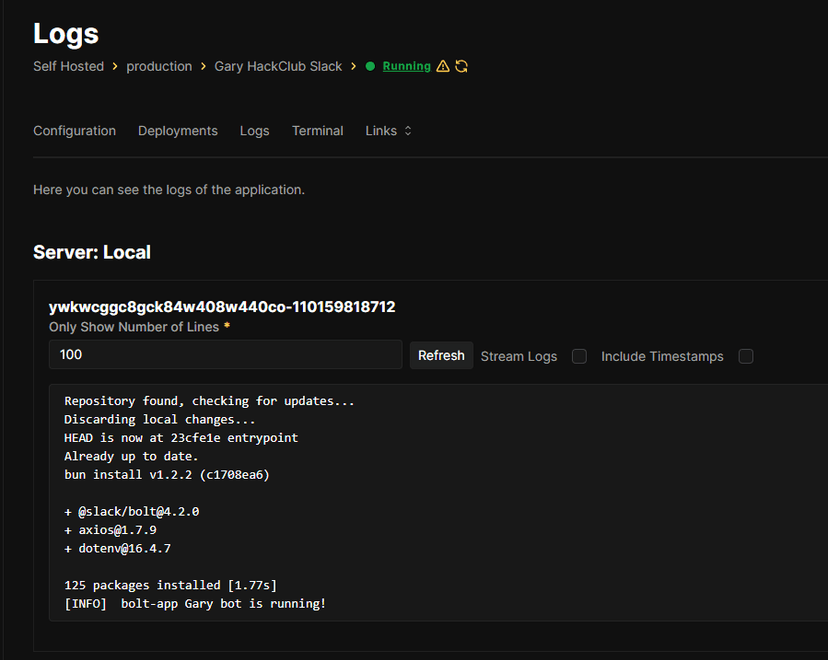Select the Logs tab
The image size is (828, 660).
pos(254,131)
